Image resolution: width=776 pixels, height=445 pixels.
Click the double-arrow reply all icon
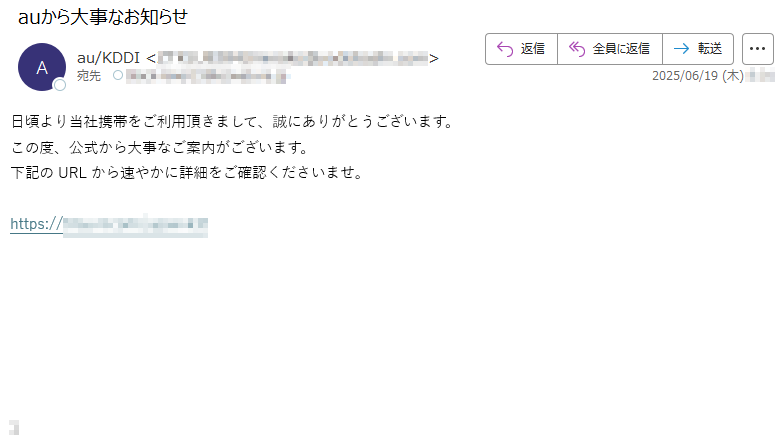pos(577,49)
